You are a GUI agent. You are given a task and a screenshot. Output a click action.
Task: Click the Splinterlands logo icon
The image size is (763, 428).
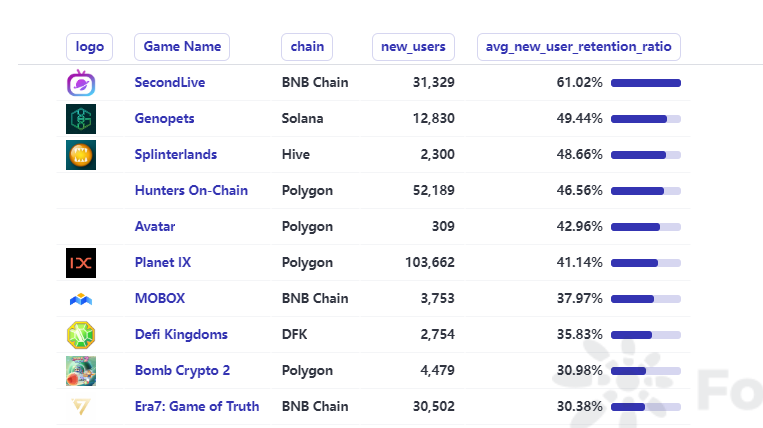pos(80,155)
